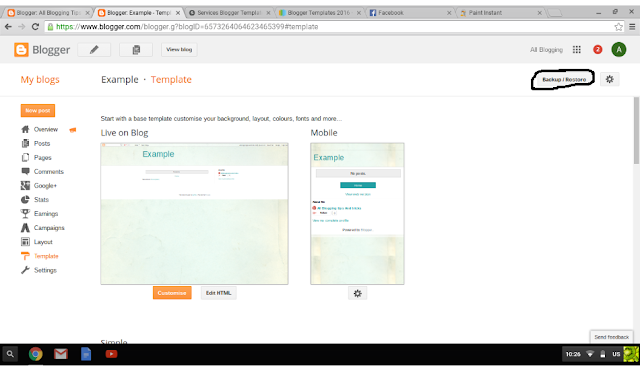Switch to the Paint Instant tab
Viewport: 640px width, 371px height.
coord(501,13)
